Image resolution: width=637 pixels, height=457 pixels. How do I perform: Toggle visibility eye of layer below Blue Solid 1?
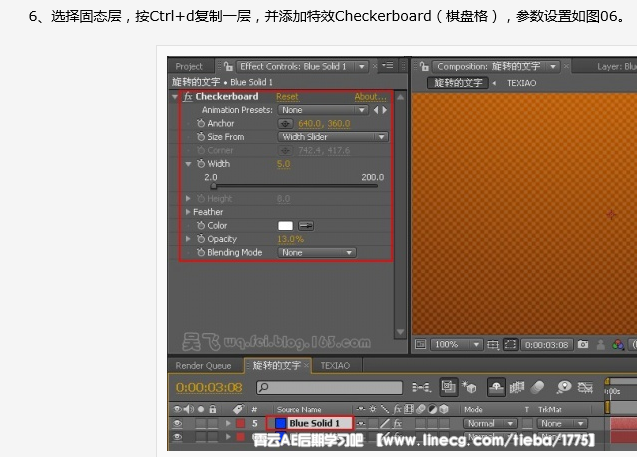coord(177,437)
